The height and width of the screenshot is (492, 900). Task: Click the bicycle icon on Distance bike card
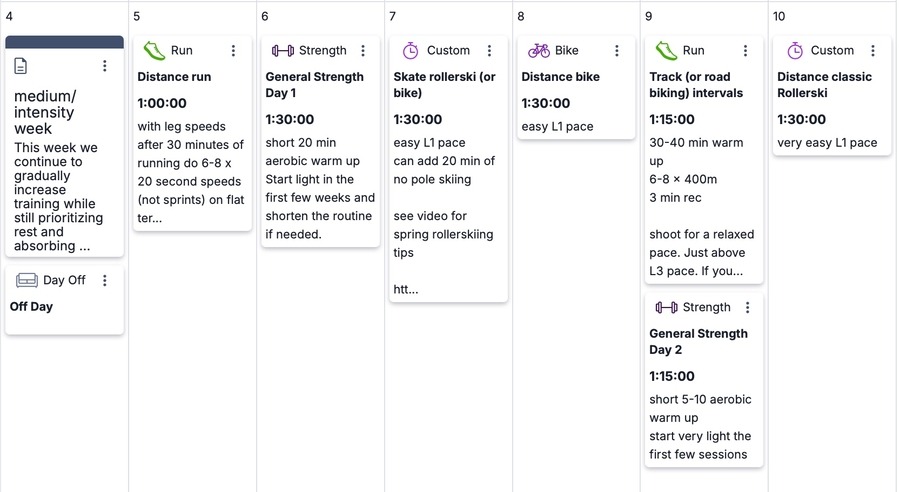click(x=538, y=51)
